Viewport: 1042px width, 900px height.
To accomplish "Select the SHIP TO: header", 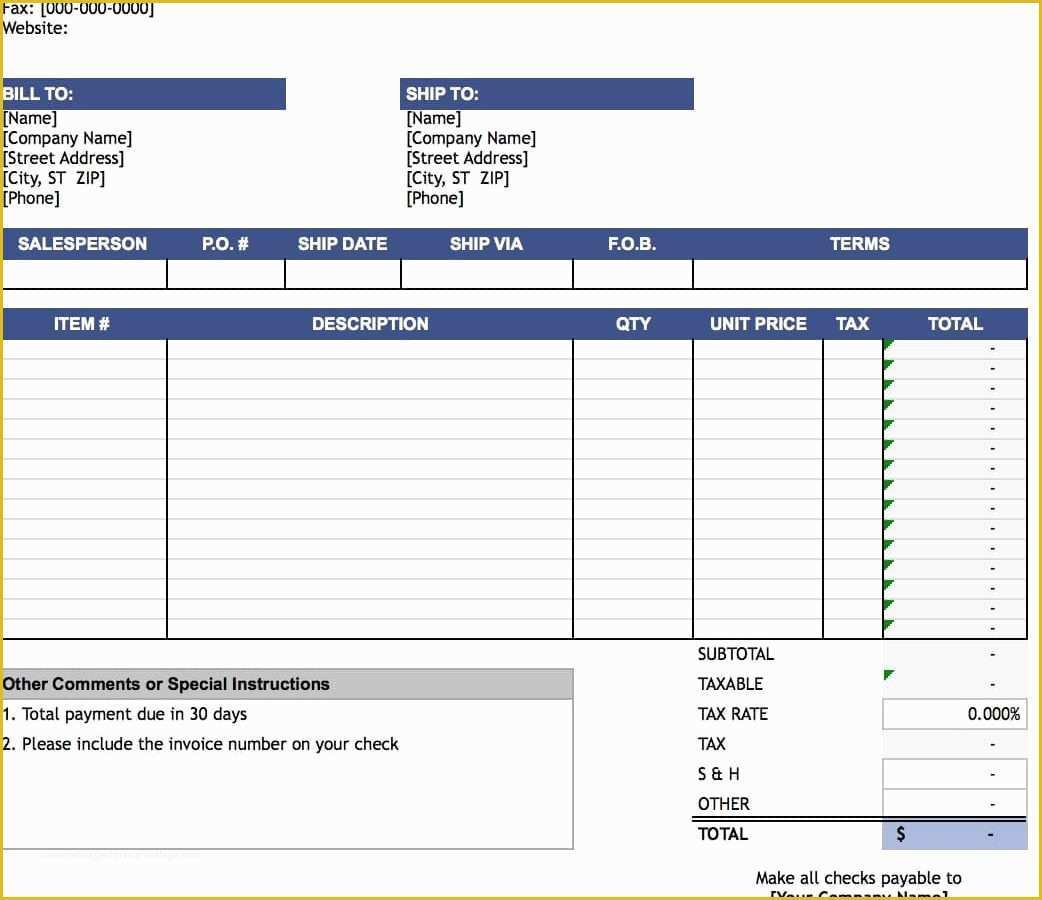I will click(546, 94).
